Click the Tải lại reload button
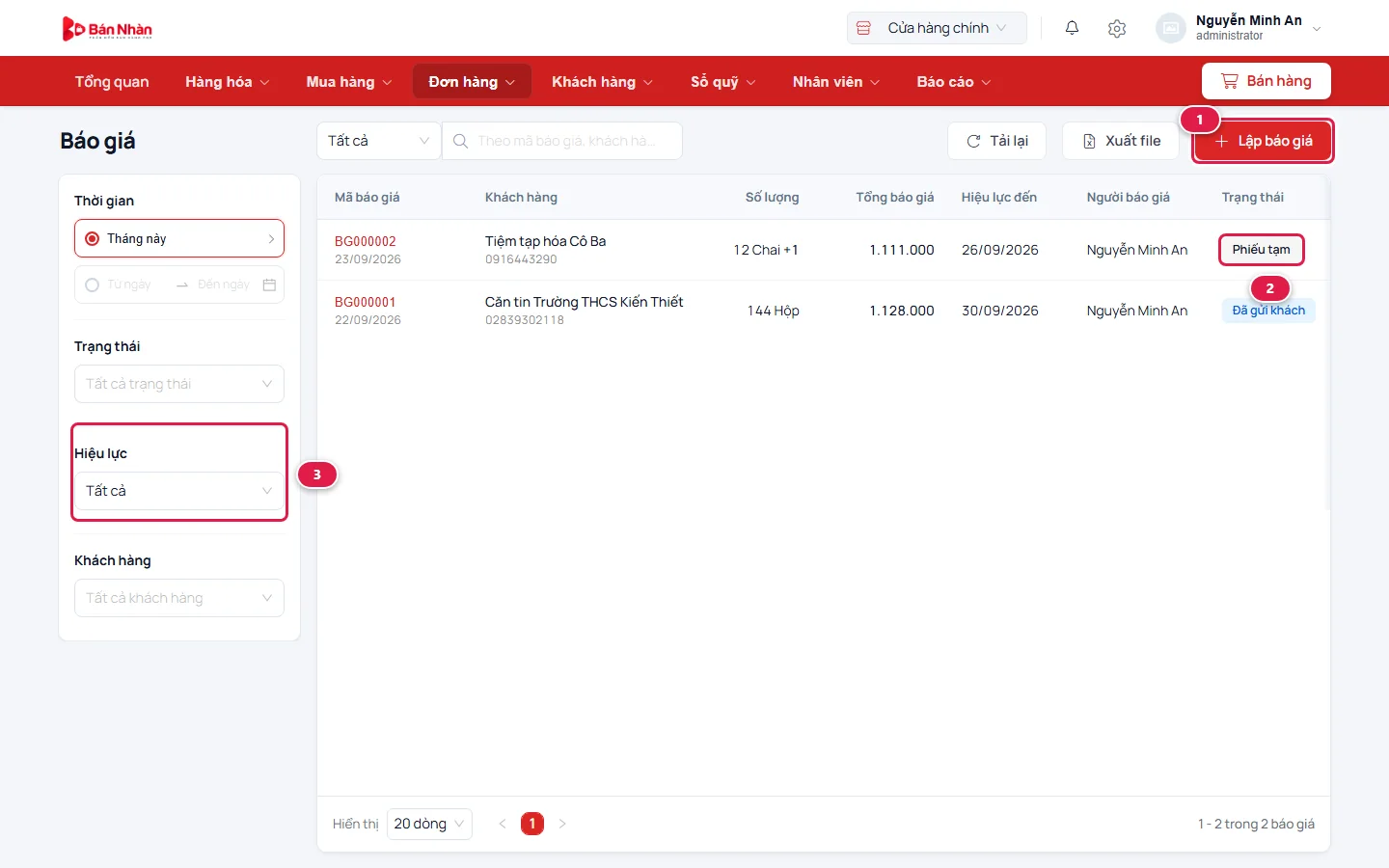 996,141
